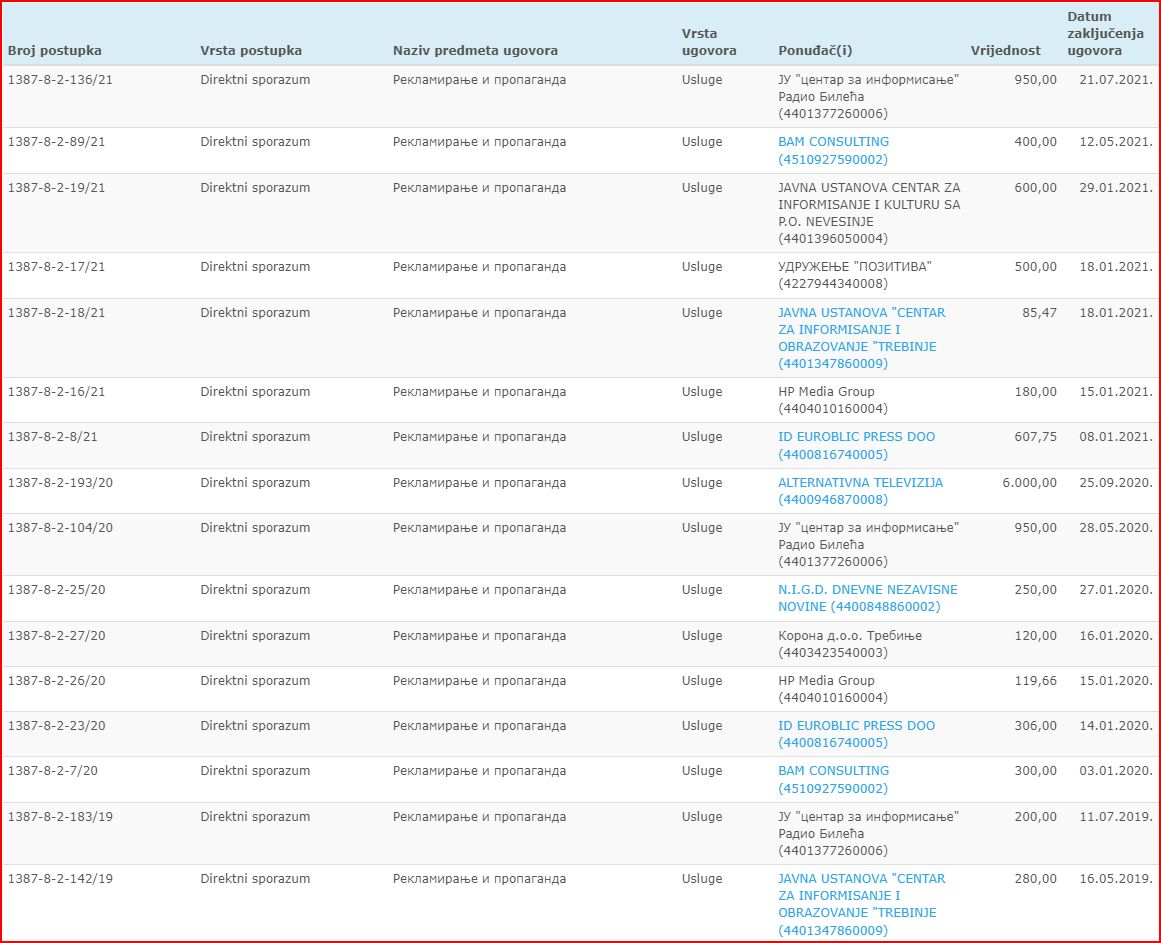Open the ALTERNATIVNA TELEVIZIJA bidder link
Image resolution: width=1161 pixels, height=943 pixels.
click(x=860, y=491)
